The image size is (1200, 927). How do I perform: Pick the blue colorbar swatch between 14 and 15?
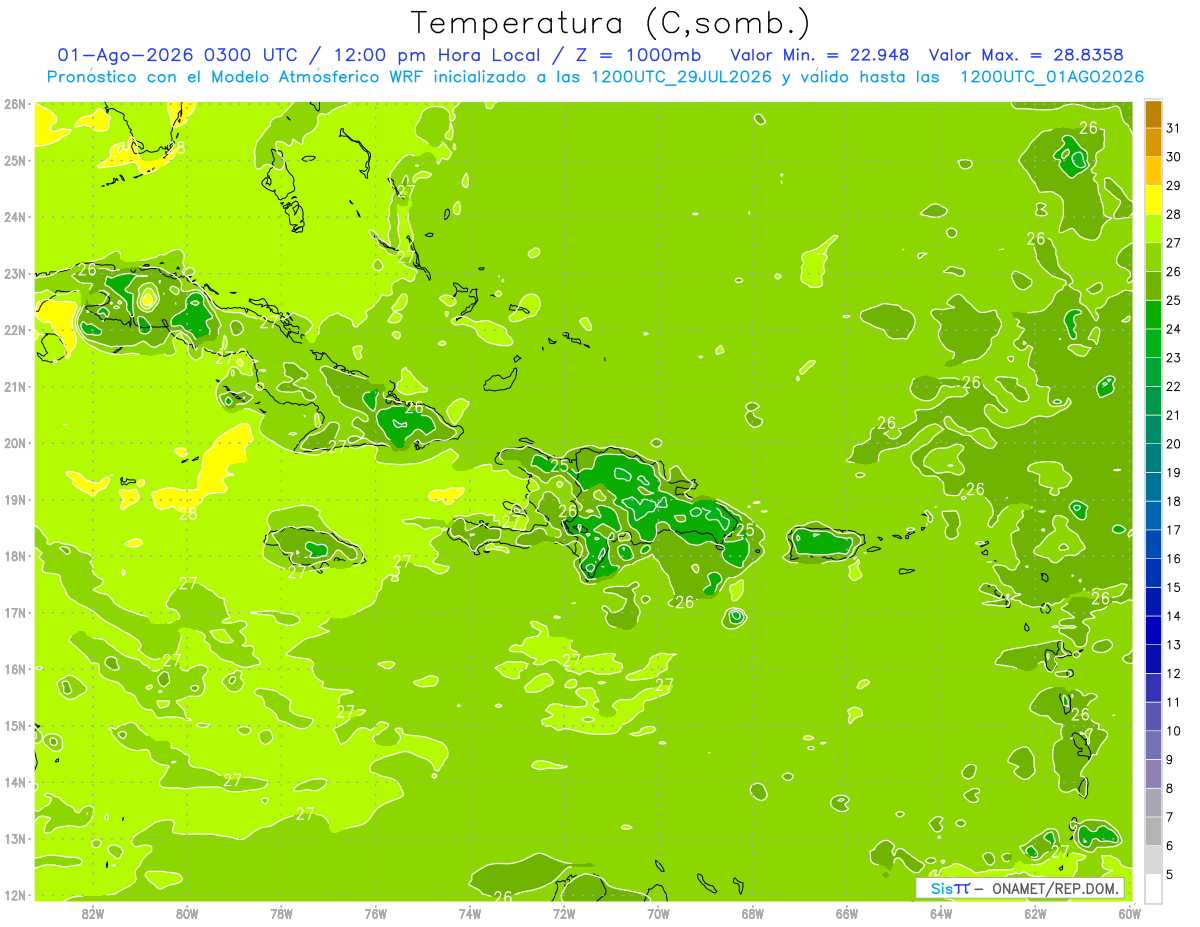click(x=1153, y=602)
